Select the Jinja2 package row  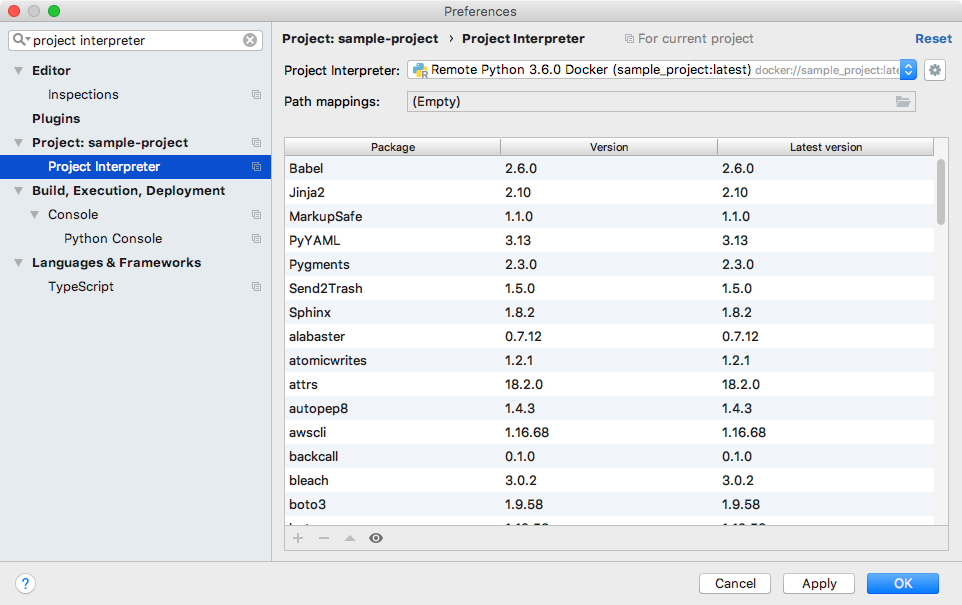click(x=609, y=192)
